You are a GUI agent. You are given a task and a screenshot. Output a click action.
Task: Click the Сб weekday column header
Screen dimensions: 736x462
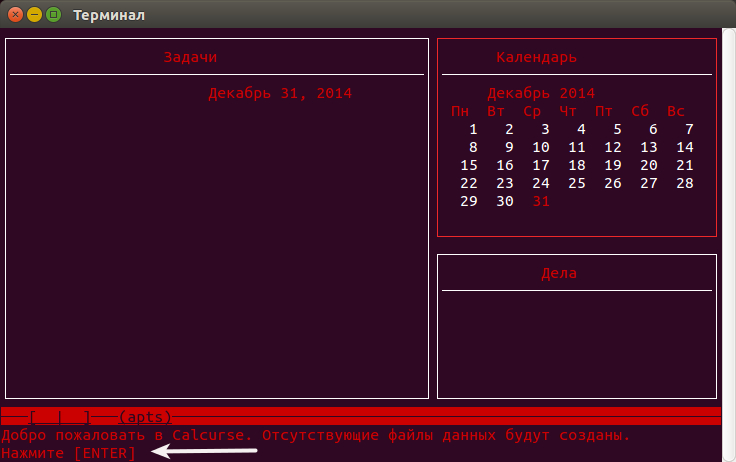click(x=640, y=111)
